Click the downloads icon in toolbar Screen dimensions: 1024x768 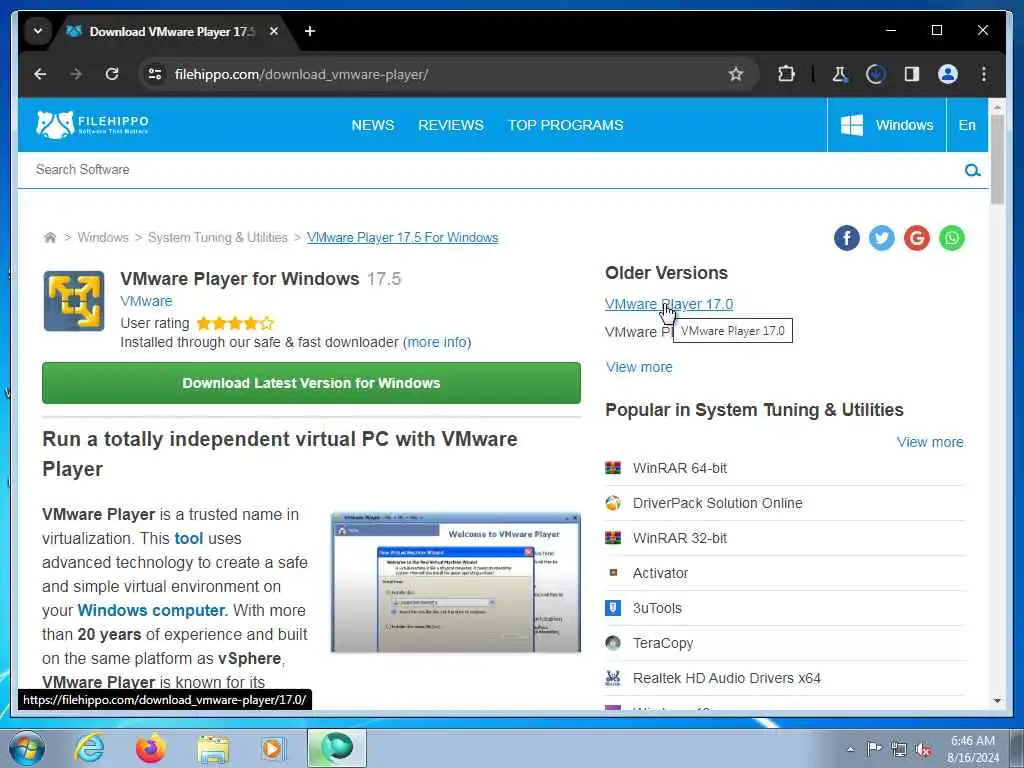(876, 74)
